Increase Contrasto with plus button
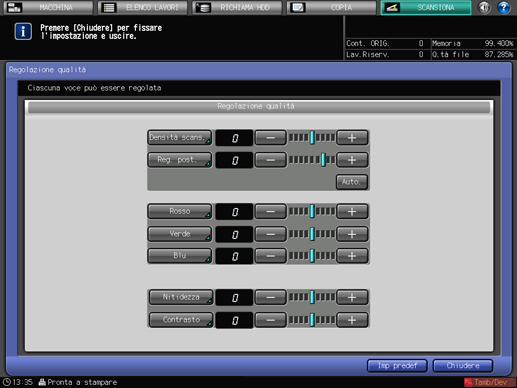This screenshot has width=517, height=388. pos(352,320)
